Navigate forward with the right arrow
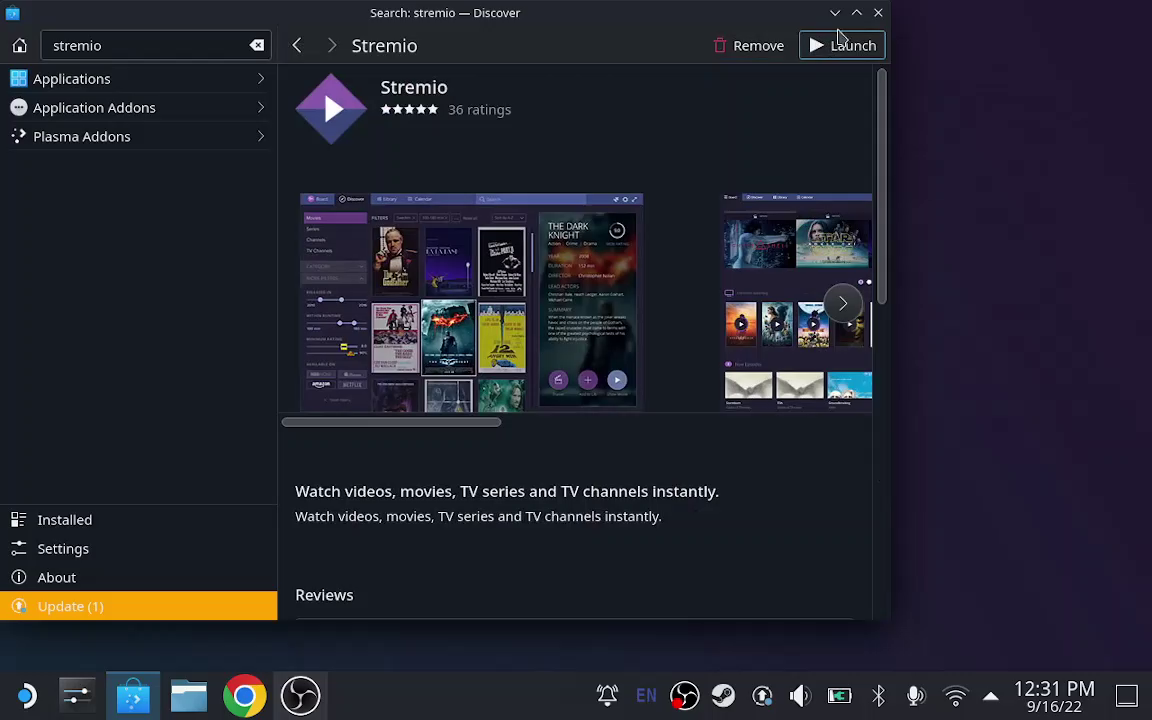 coord(331,46)
